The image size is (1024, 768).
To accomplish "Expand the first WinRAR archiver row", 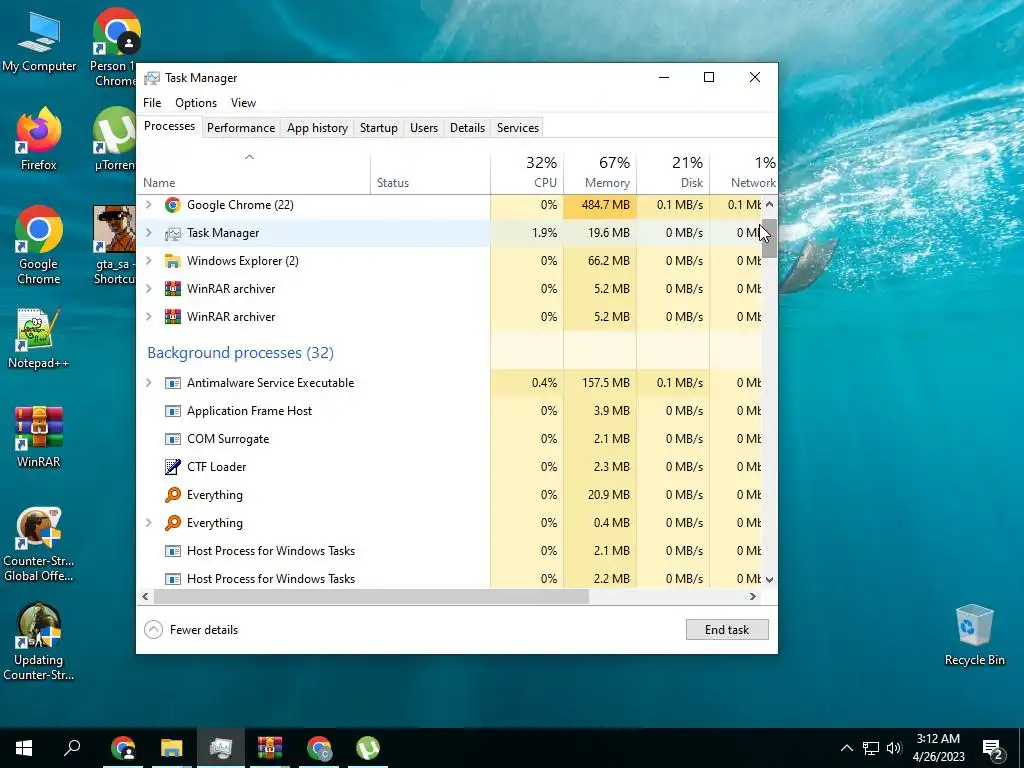I will [x=149, y=289].
